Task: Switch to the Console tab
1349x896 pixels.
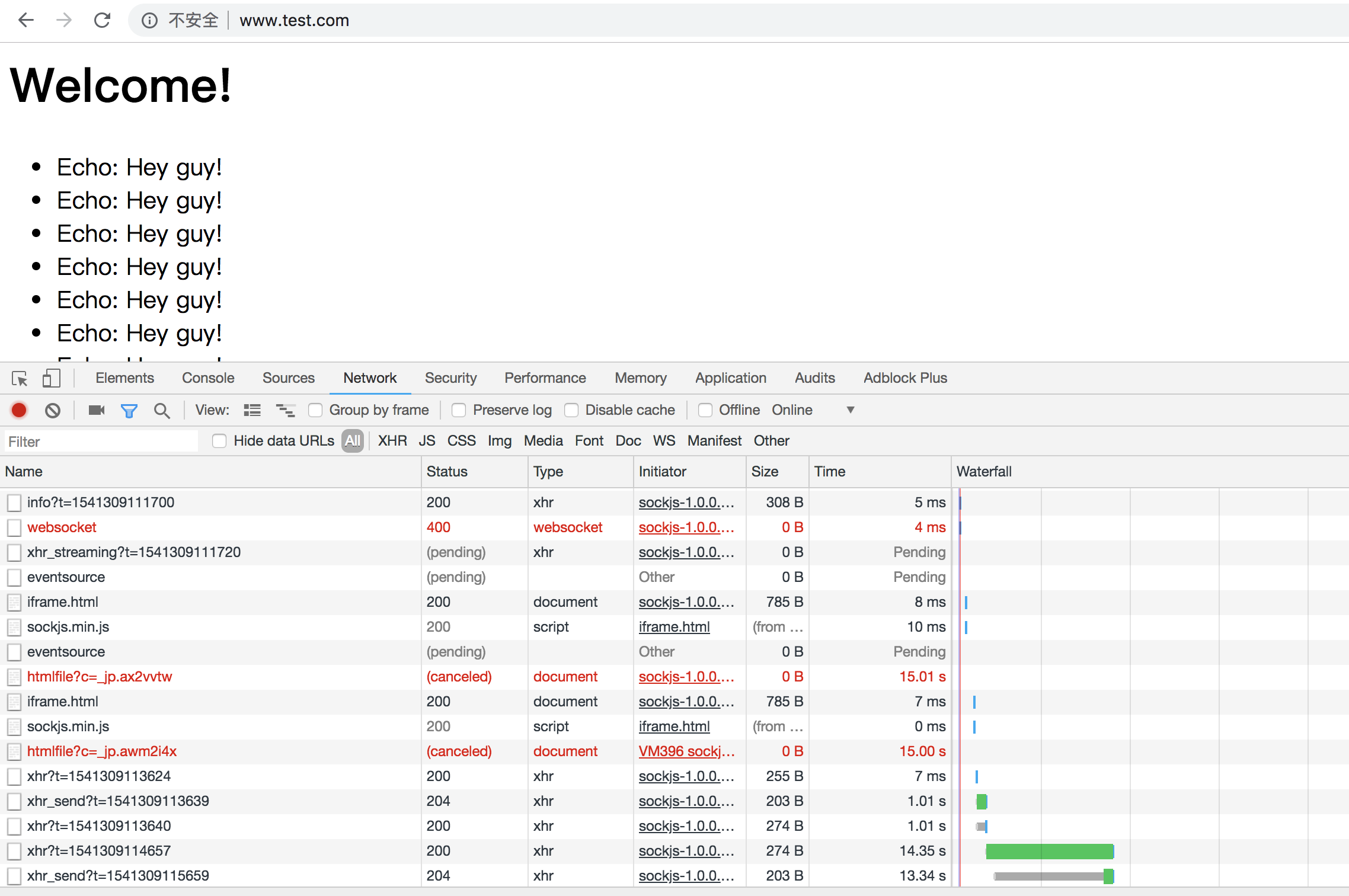Action: [208, 378]
